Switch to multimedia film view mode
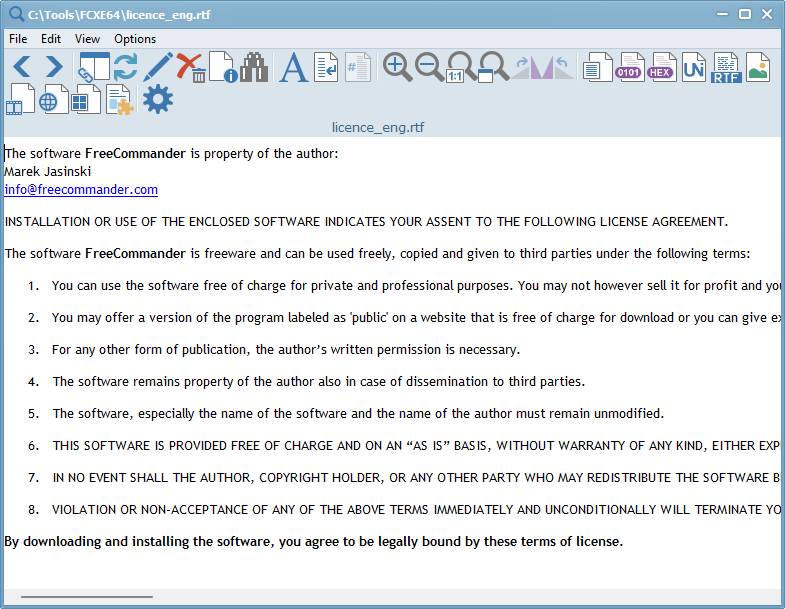The image size is (785, 609). point(21,99)
